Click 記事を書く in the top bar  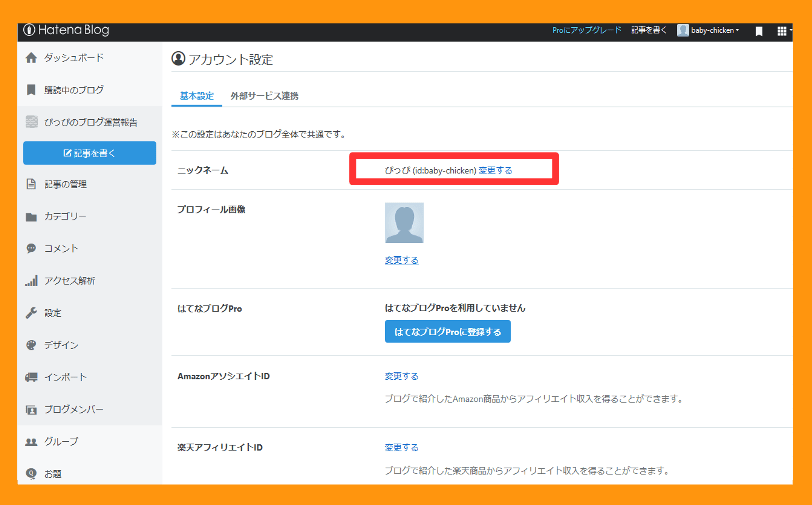click(649, 31)
